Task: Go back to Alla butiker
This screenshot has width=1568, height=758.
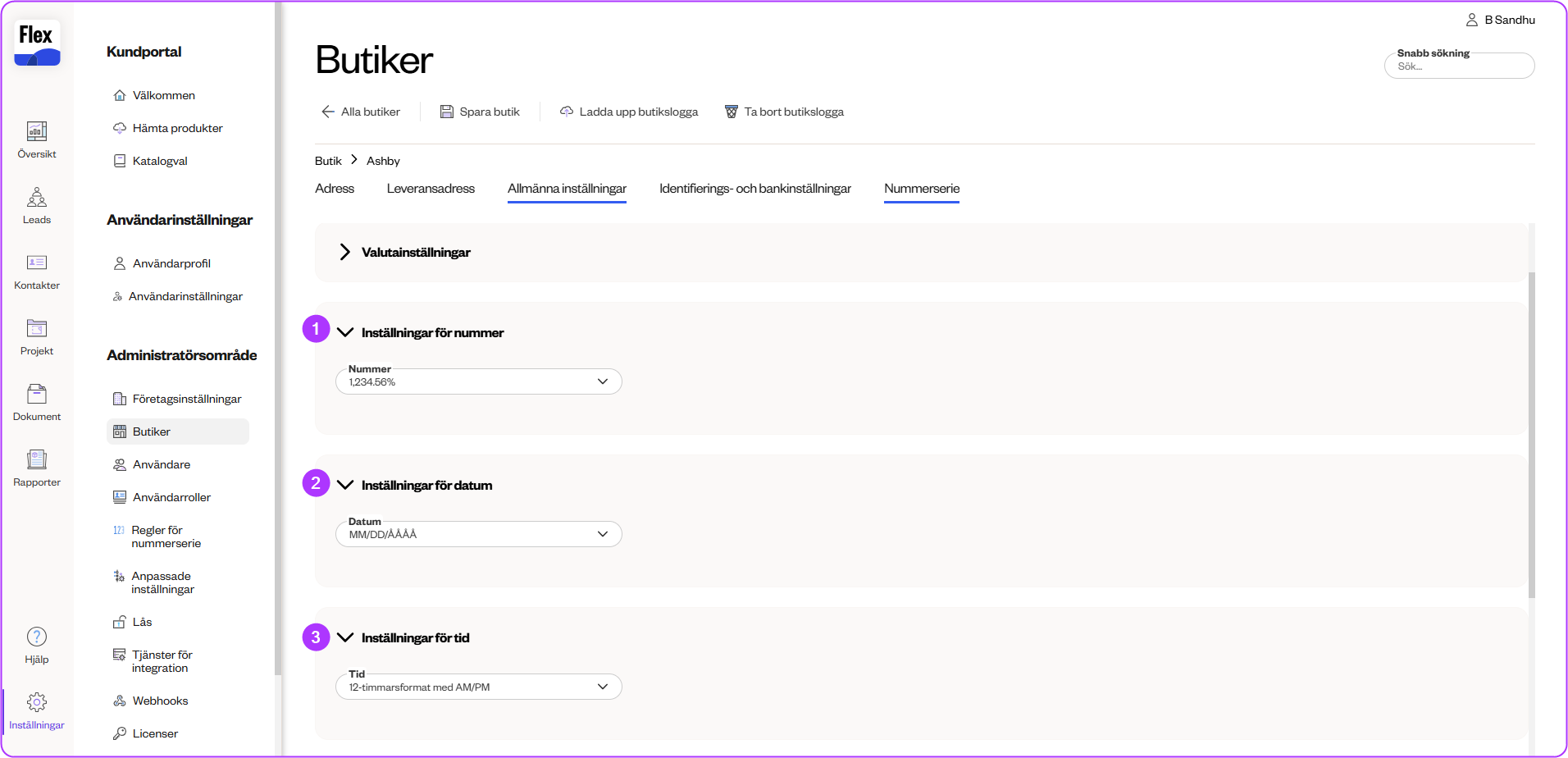Action: (x=361, y=112)
